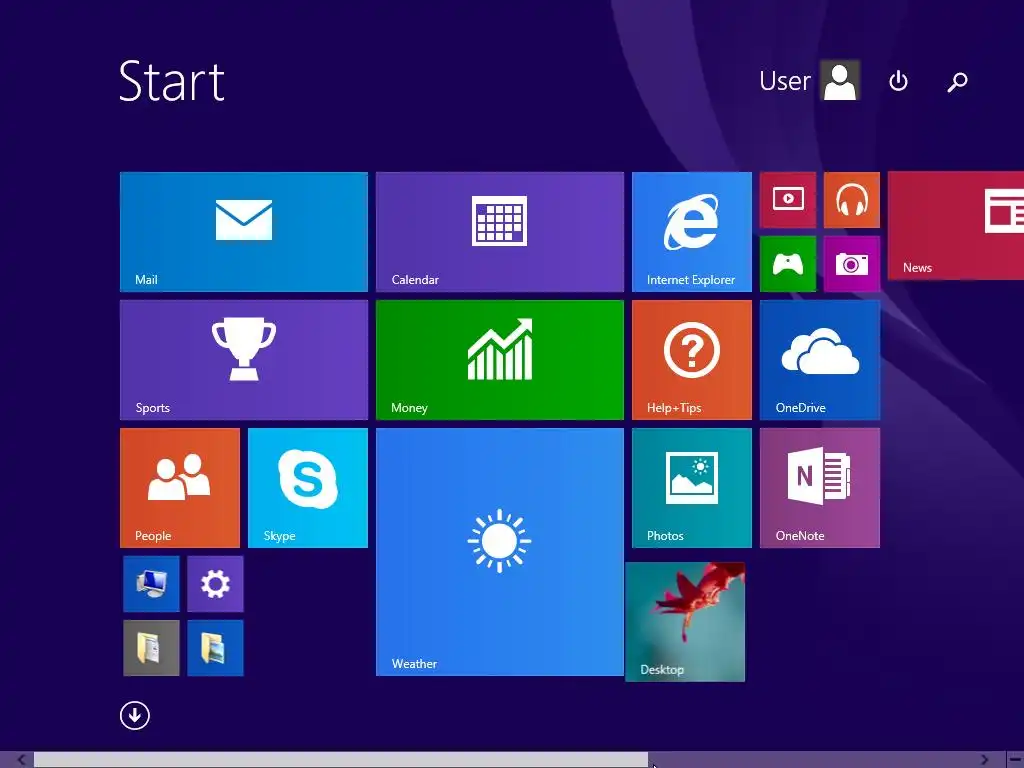Open the Mail tile
This screenshot has width=1024, height=768.
(244, 232)
